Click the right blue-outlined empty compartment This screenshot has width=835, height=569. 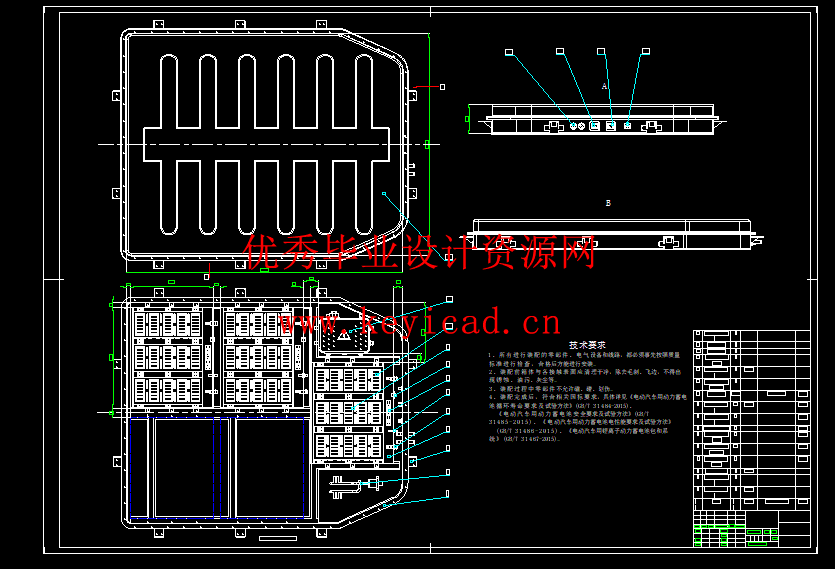[272, 468]
